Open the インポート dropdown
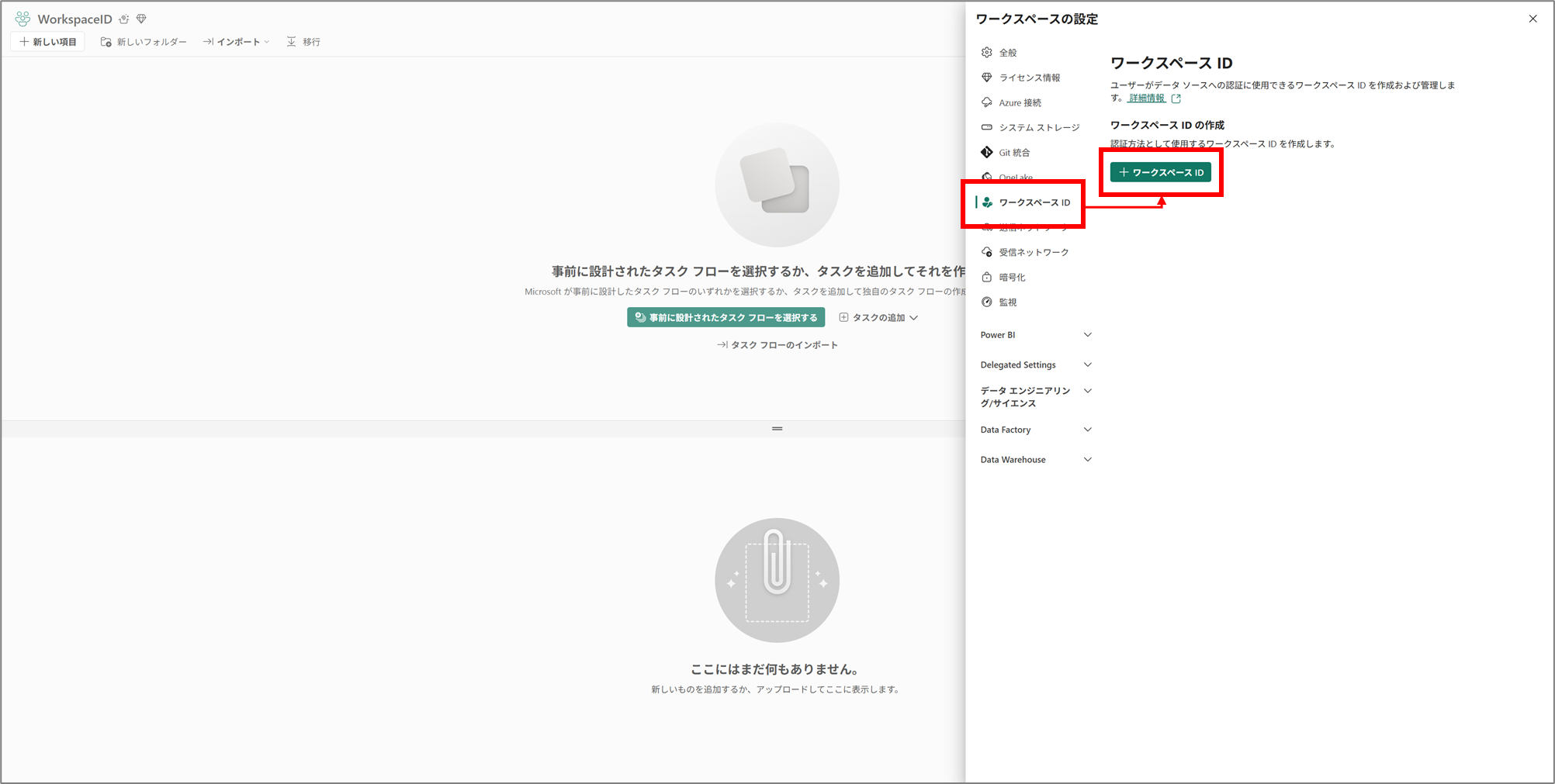This screenshot has width=1555, height=784. tap(237, 42)
